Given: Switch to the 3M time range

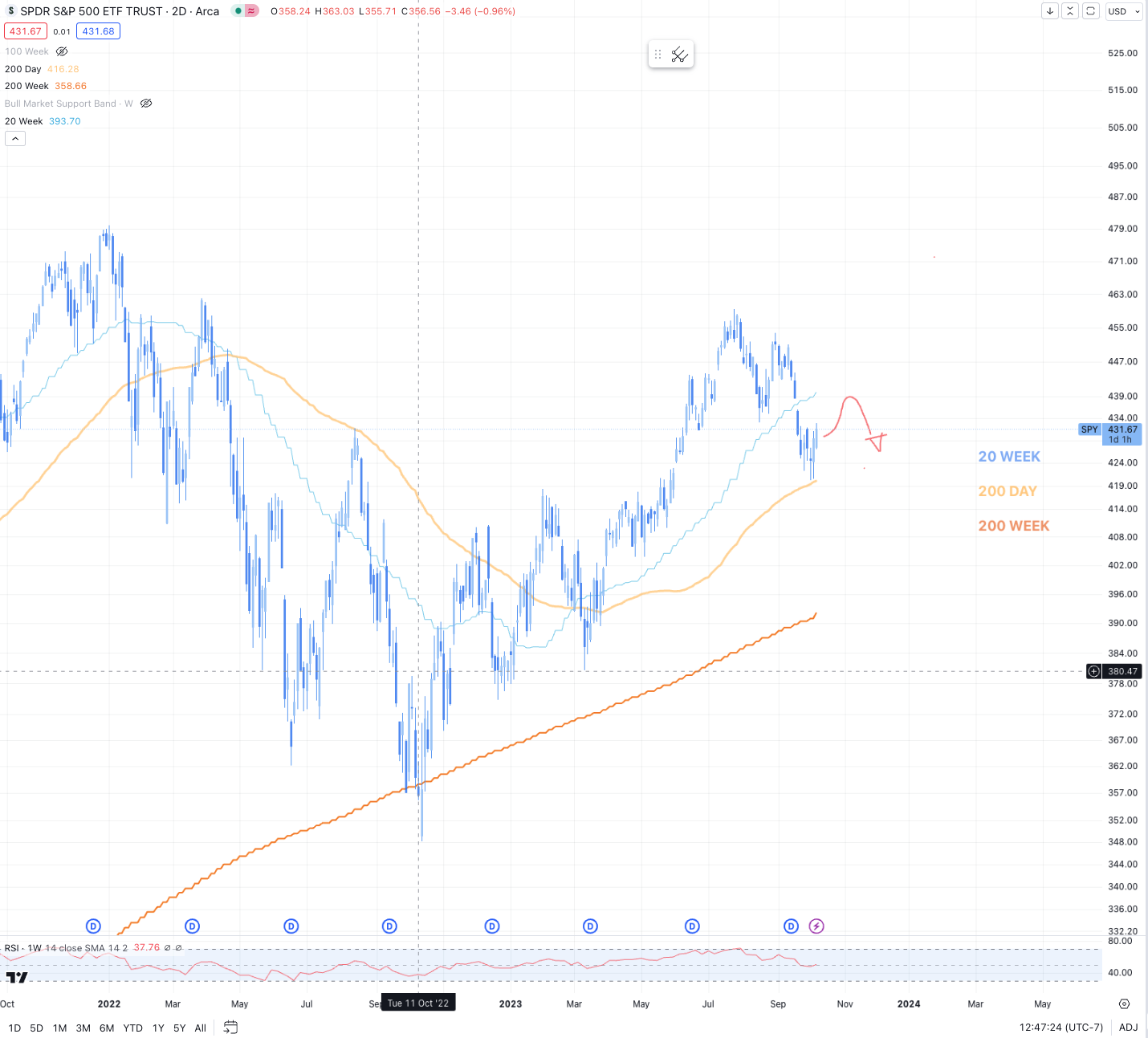Looking at the screenshot, I should pos(83,1028).
